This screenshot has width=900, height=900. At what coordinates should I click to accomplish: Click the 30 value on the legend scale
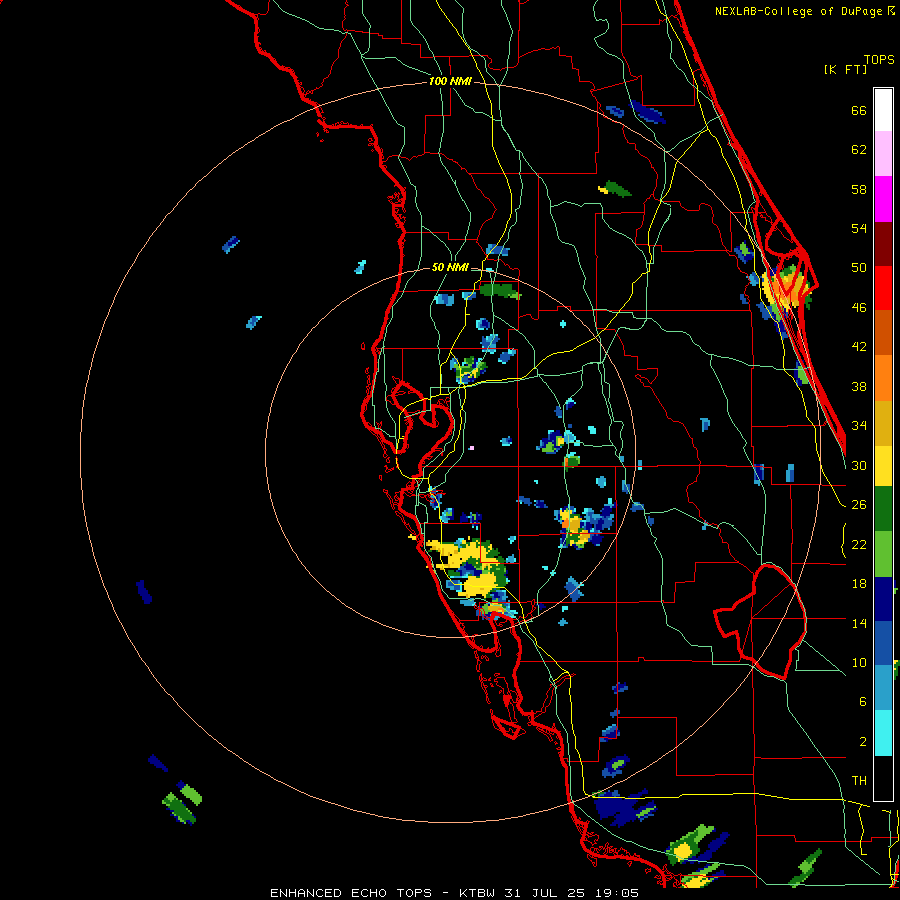click(x=859, y=465)
